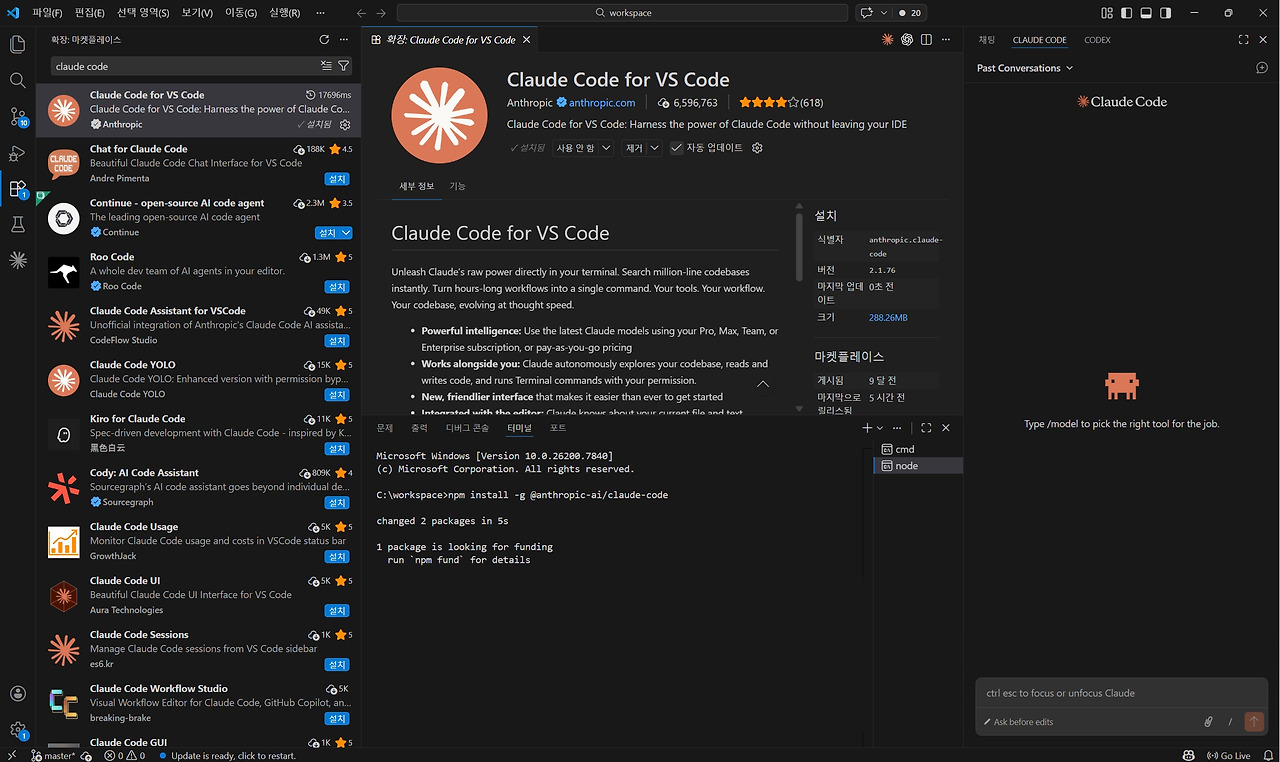Focus the extension search box

click(185, 66)
